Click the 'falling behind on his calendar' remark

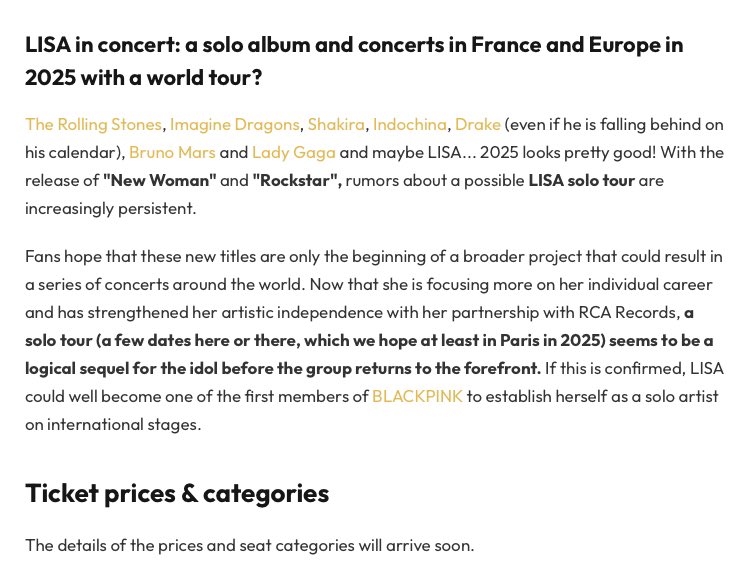coord(620,125)
